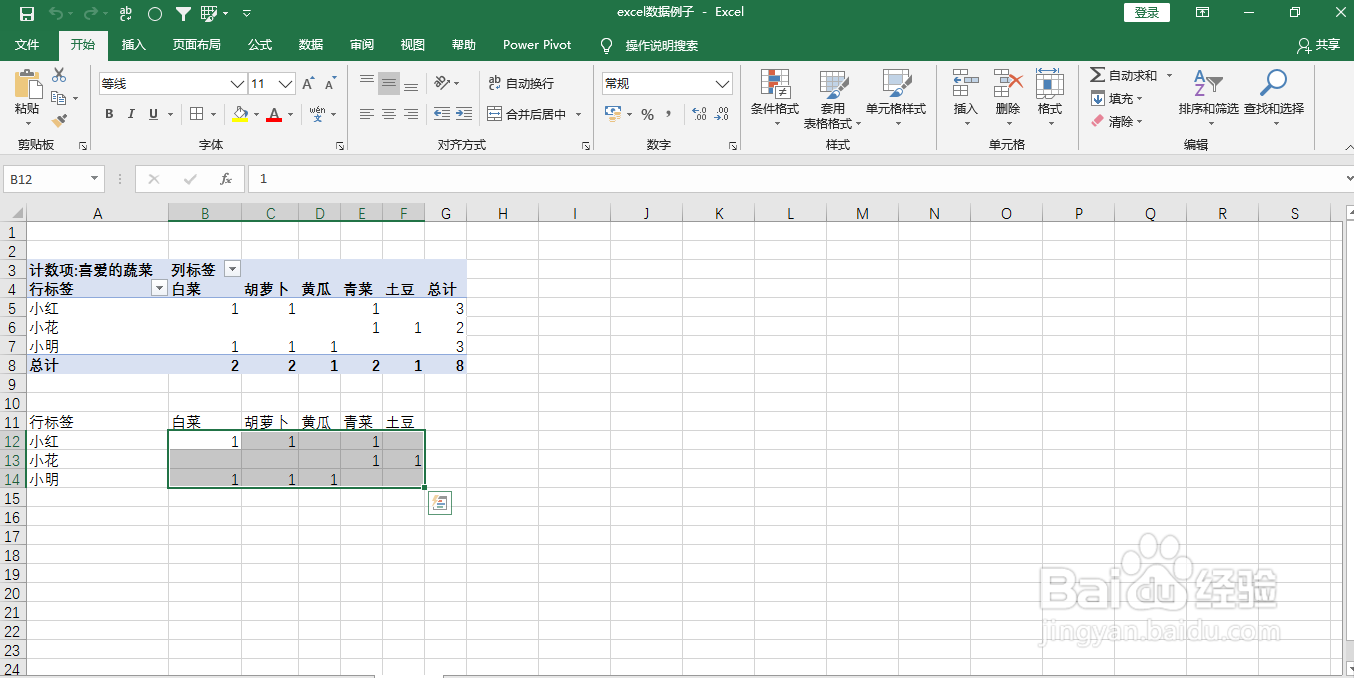This screenshot has height=678, width=1354.
Task: Click the Cut scissors icon
Action: click(59, 75)
